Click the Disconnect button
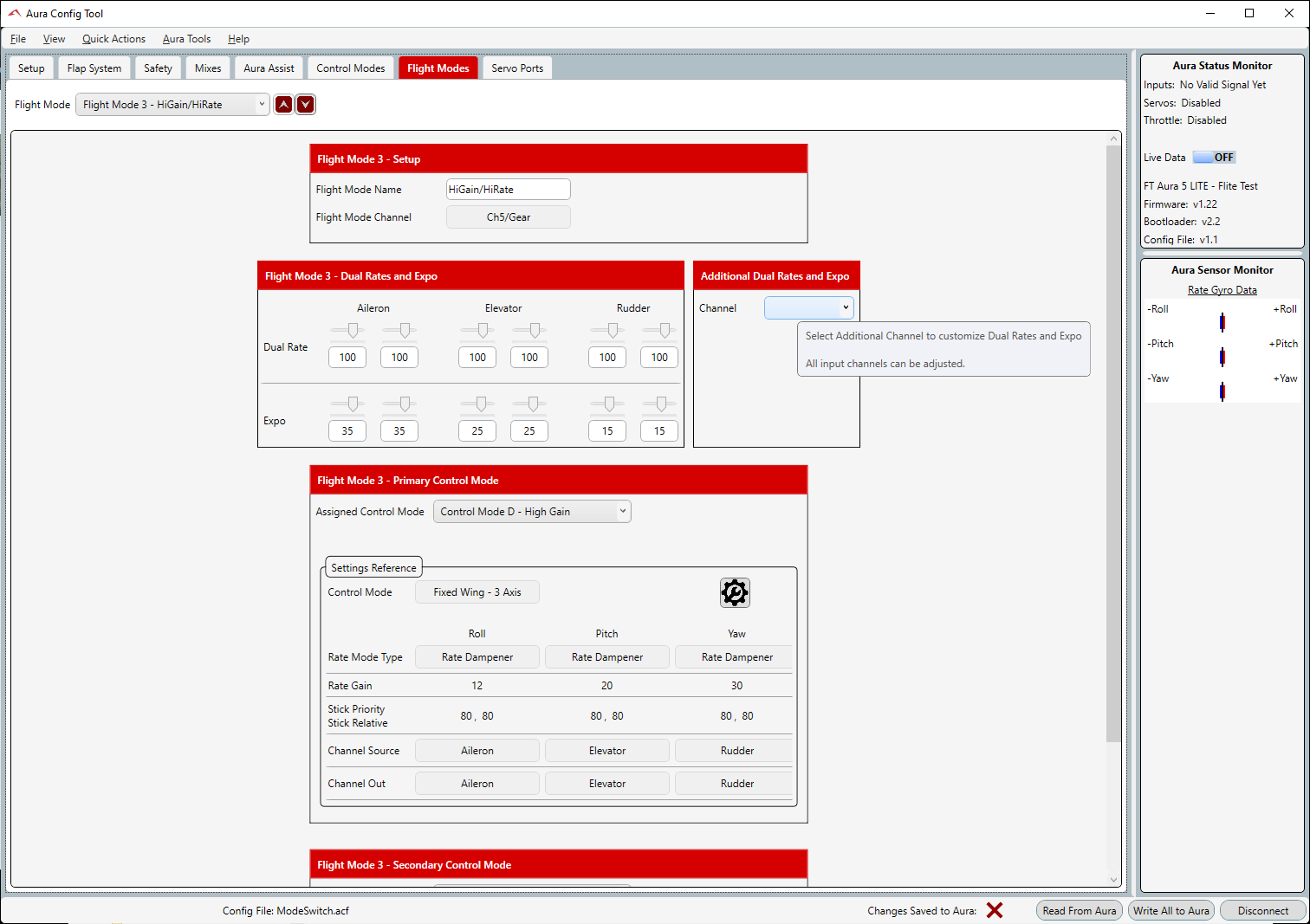 pos(1262,910)
